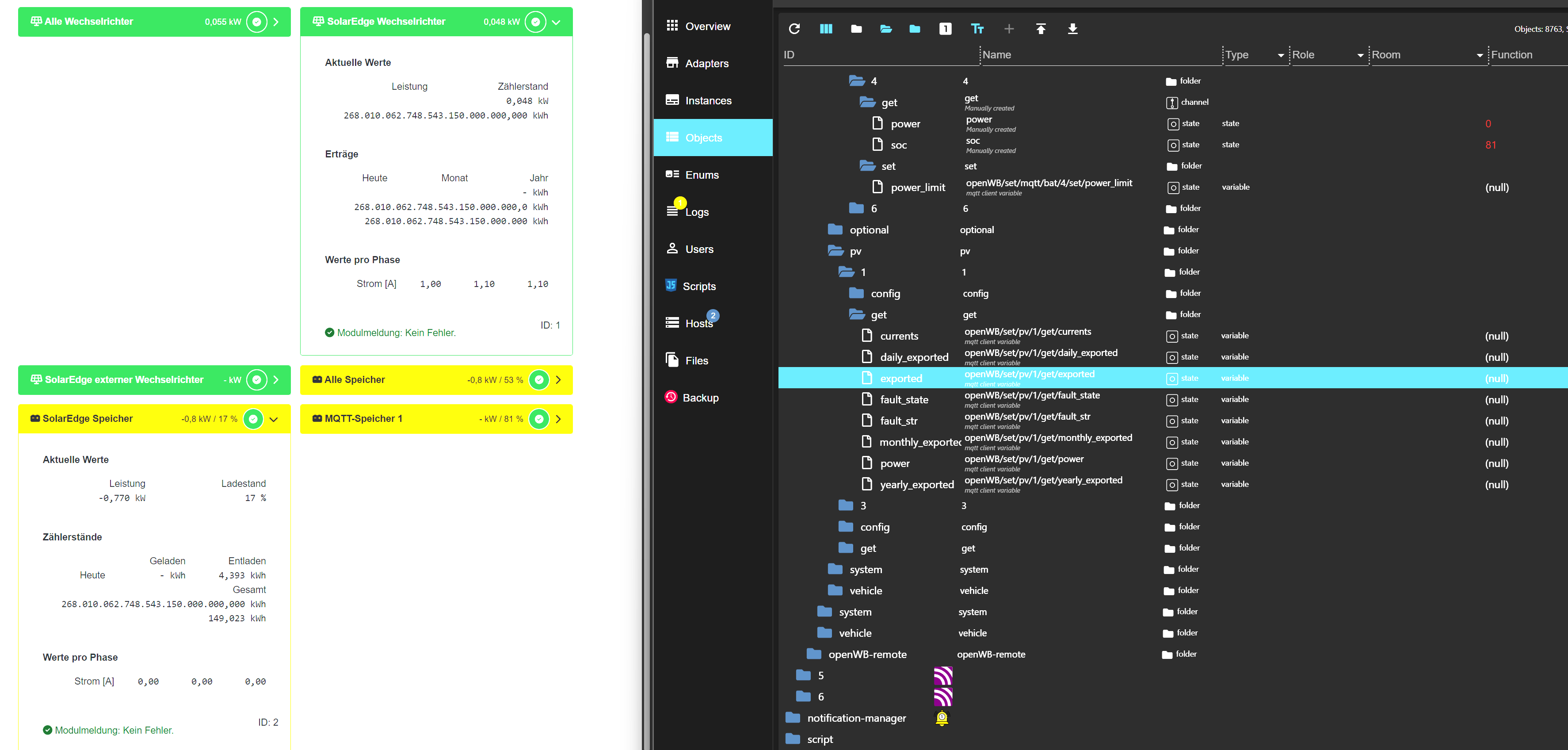Click the upload objects arrow icon
The width and height of the screenshot is (1568, 750).
click(x=1041, y=29)
